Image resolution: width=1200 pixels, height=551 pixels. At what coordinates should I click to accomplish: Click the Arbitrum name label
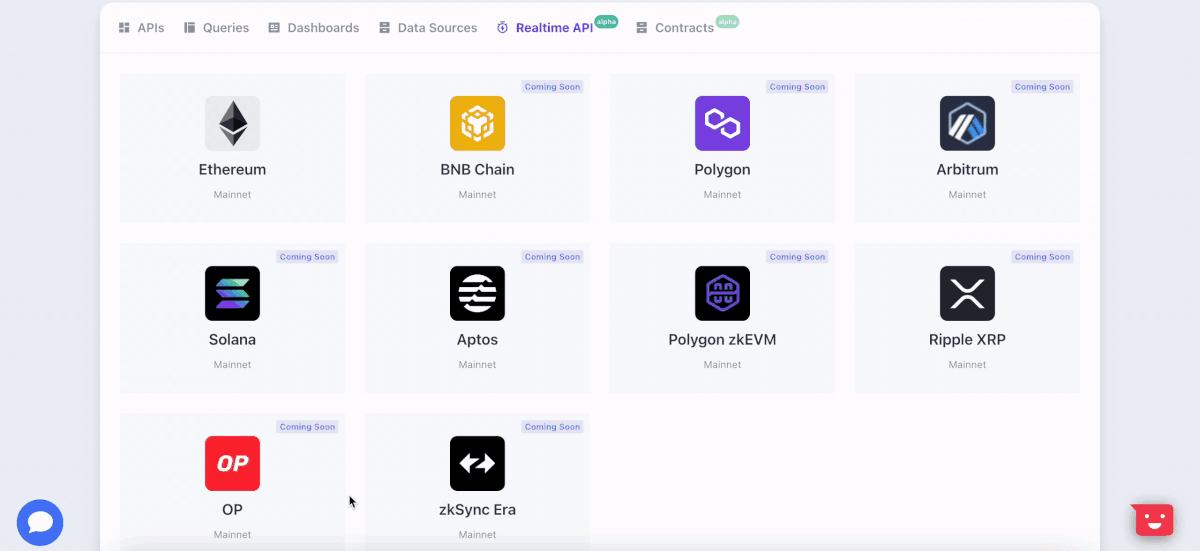[x=967, y=170]
